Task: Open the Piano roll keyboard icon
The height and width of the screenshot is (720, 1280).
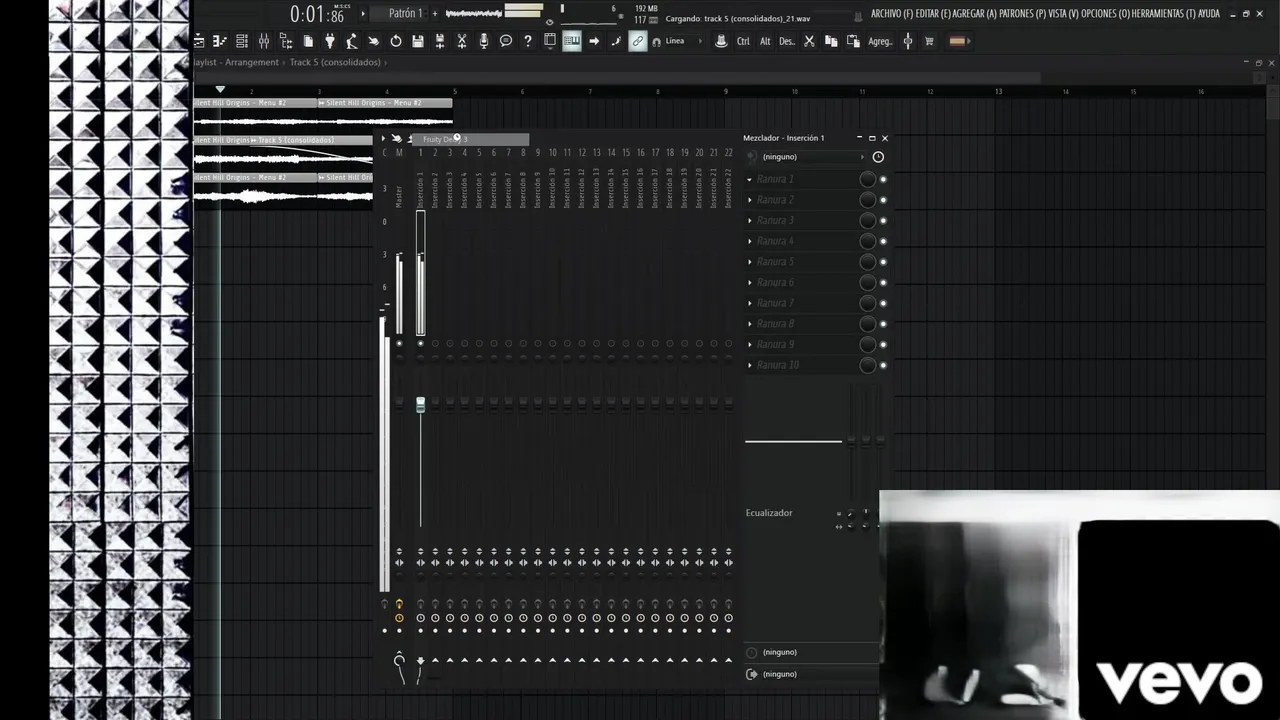Action: [x=572, y=41]
